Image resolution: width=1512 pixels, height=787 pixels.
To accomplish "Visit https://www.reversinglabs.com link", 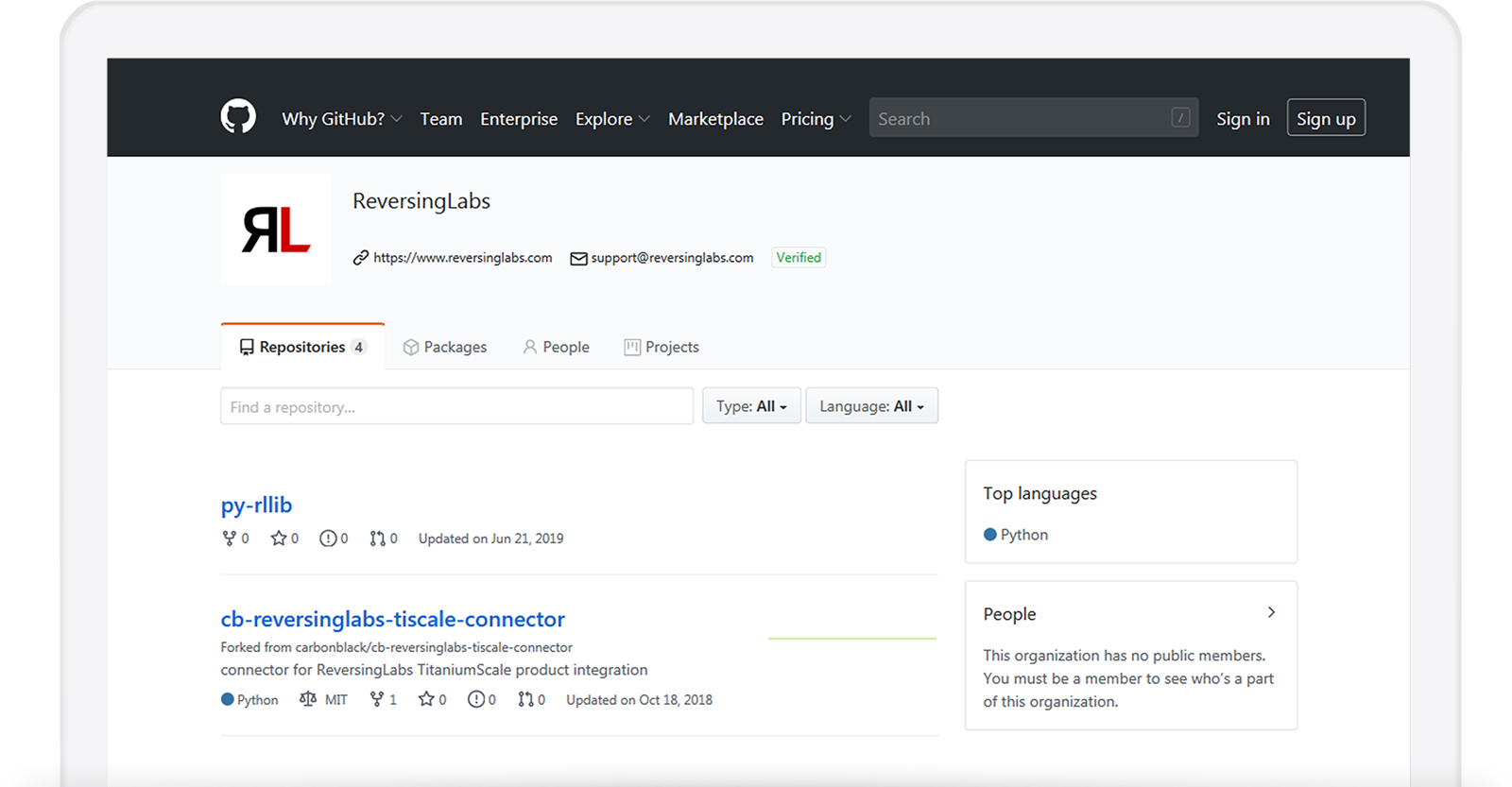I will 463,258.
